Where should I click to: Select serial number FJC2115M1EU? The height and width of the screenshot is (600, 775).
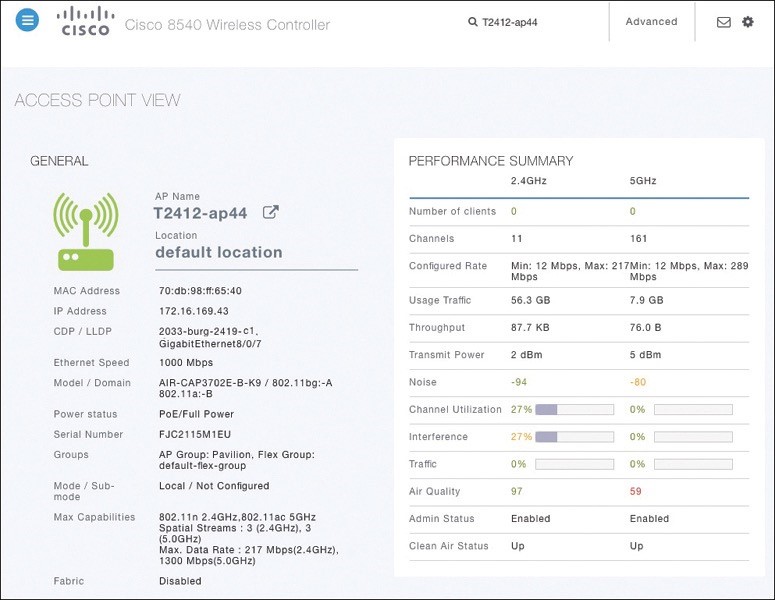195,434
